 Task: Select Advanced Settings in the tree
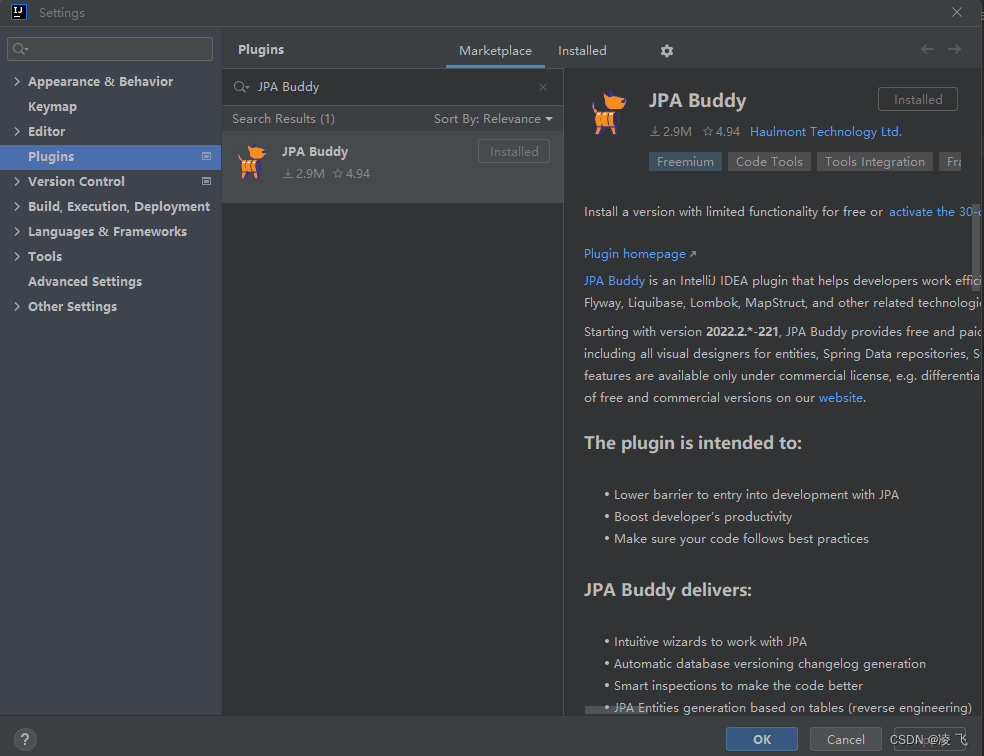85,282
